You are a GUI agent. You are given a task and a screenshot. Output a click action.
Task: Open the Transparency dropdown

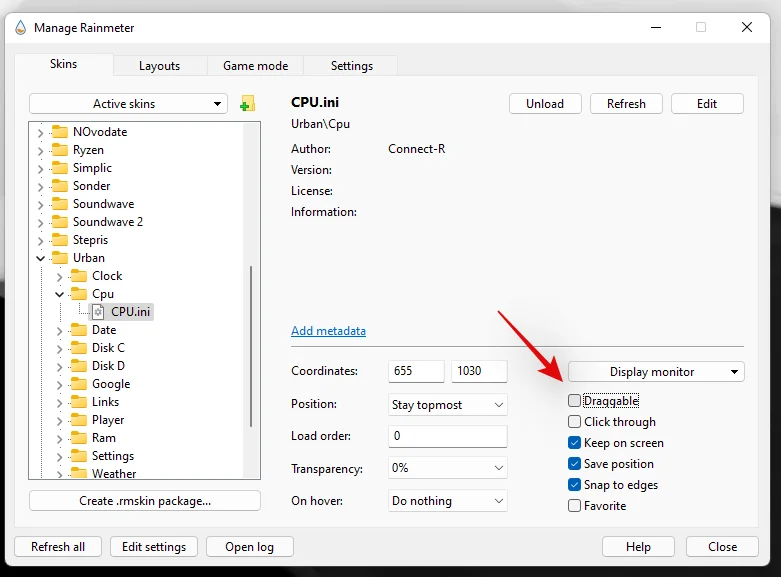(x=447, y=468)
